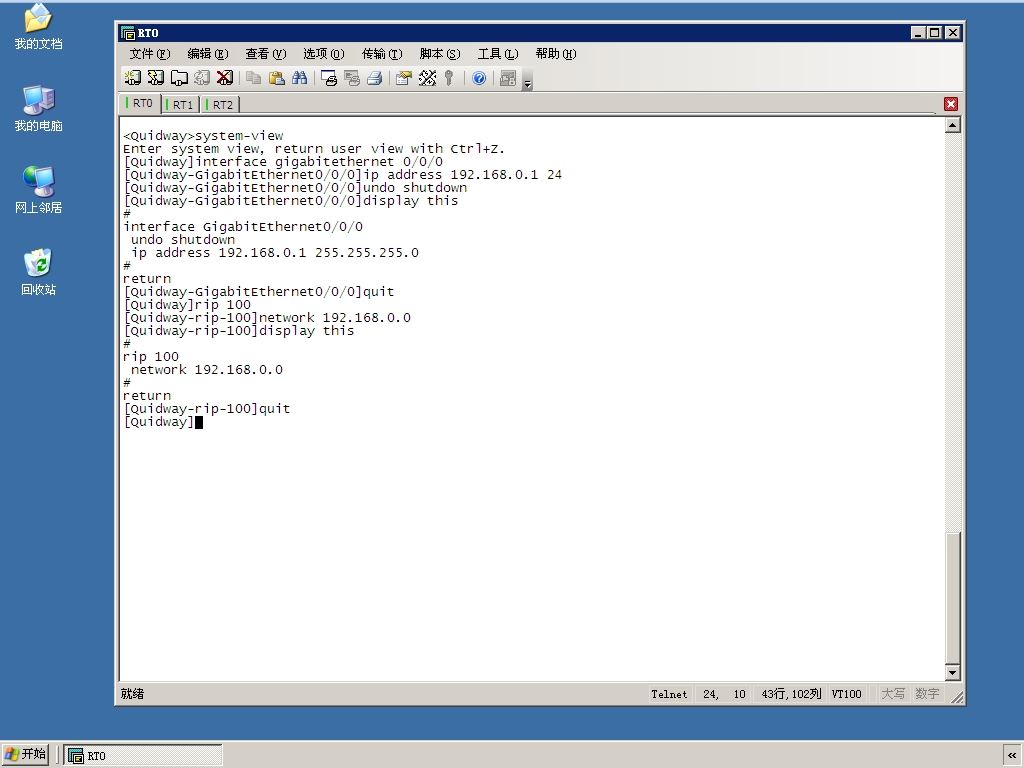Image resolution: width=1024 pixels, height=768 pixels.
Task: Click RT0 taskbar button
Action: point(143,755)
